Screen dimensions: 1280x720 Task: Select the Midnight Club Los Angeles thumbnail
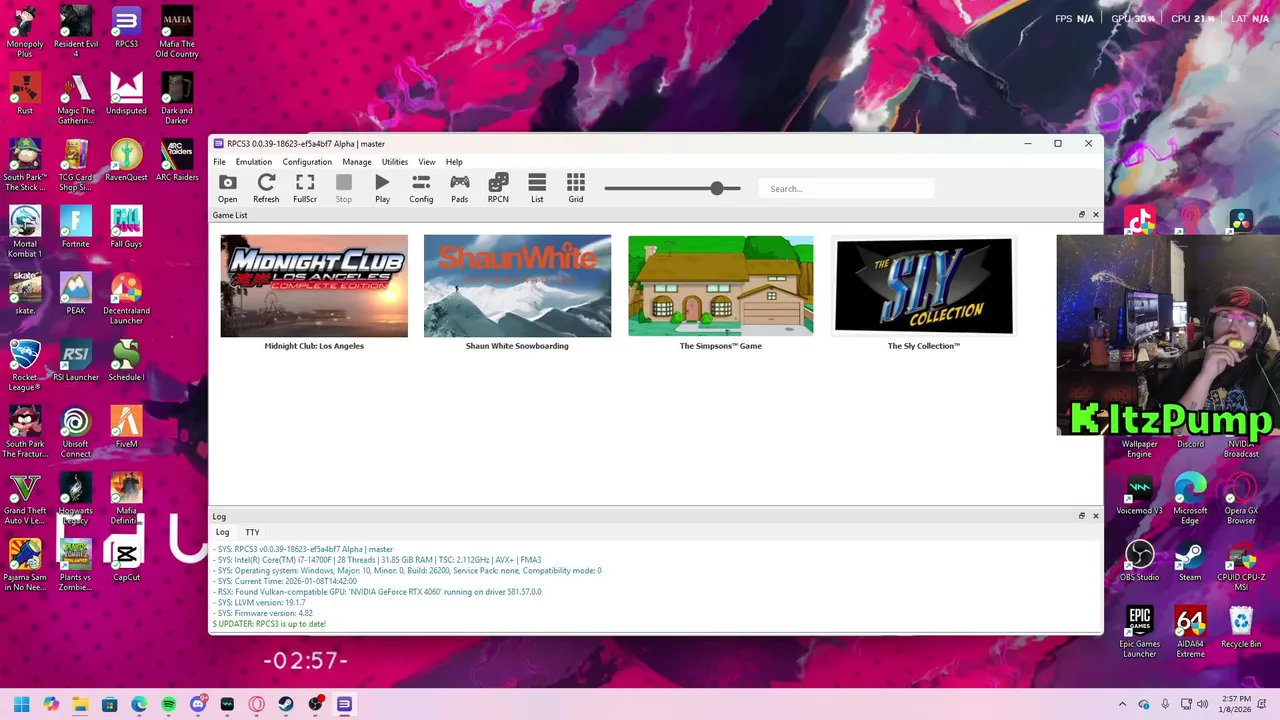point(314,286)
